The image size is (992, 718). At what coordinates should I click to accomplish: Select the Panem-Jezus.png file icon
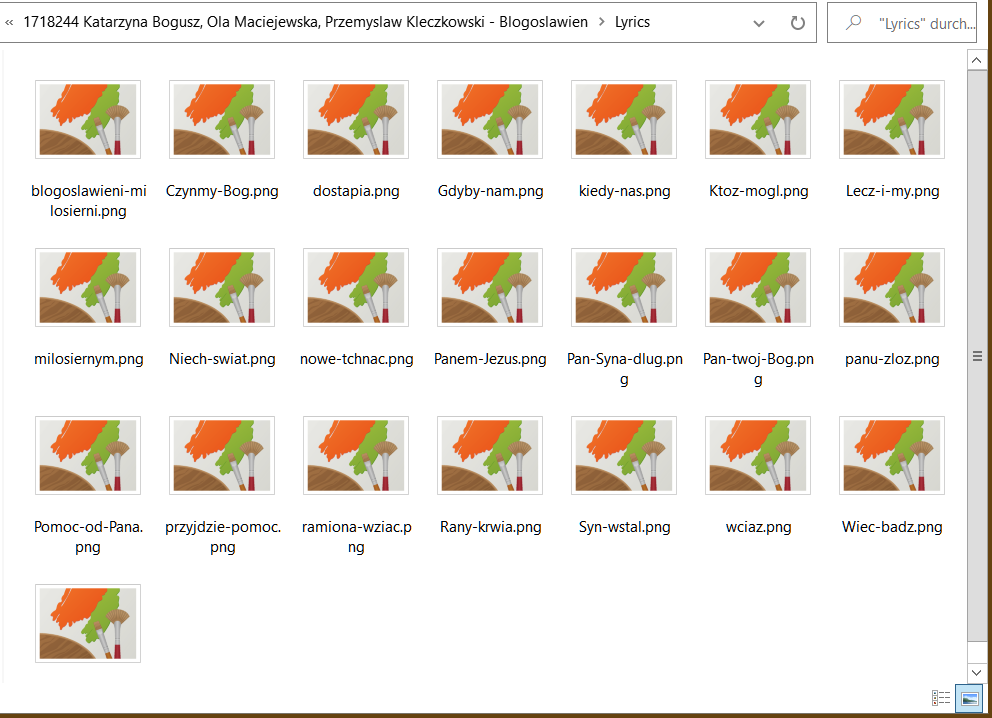[x=490, y=287]
